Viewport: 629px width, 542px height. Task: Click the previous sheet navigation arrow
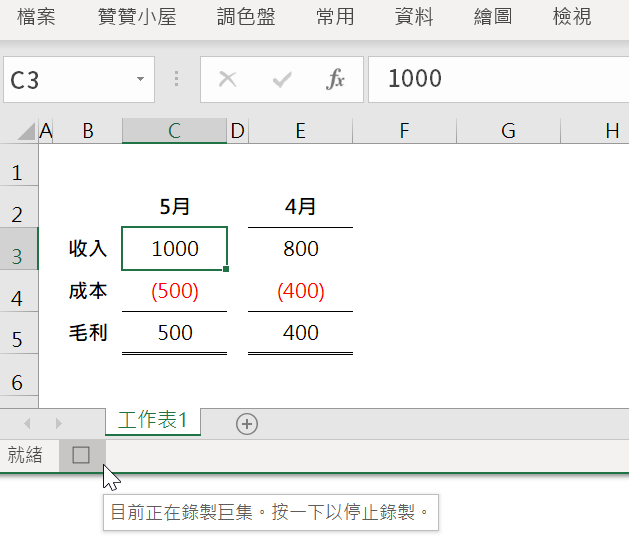point(27,423)
